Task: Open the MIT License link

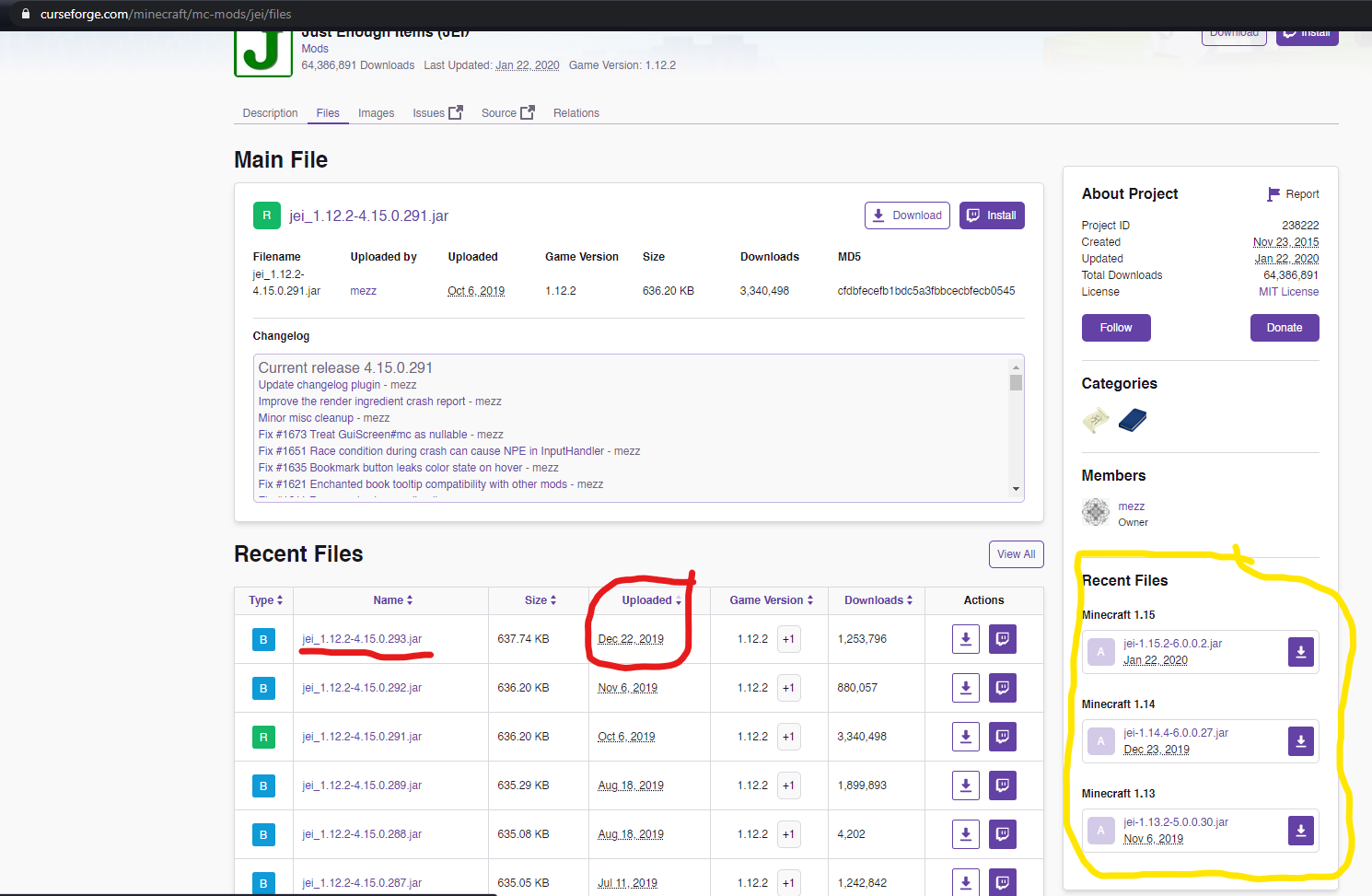Action: (1288, 292)
